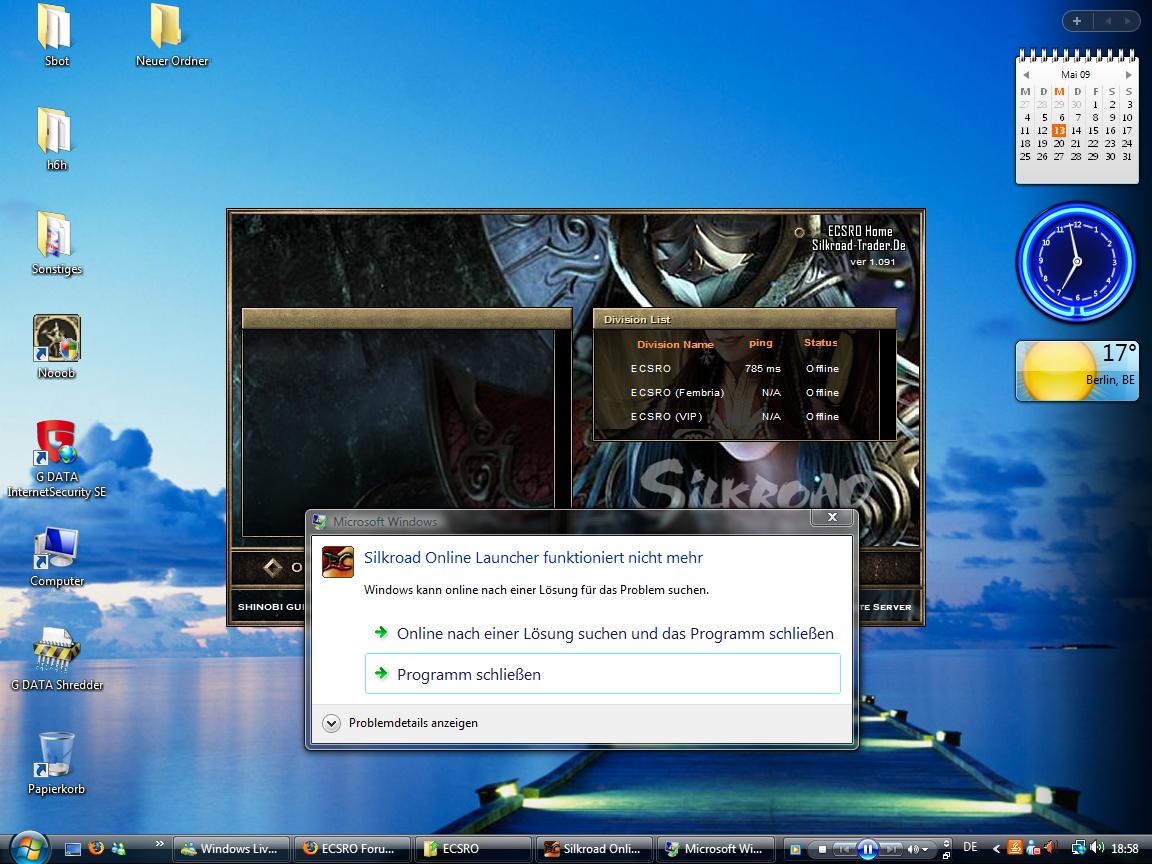Click the Windows Start orb
Viewport: 1152px width, 864px height.
point(29,848)
